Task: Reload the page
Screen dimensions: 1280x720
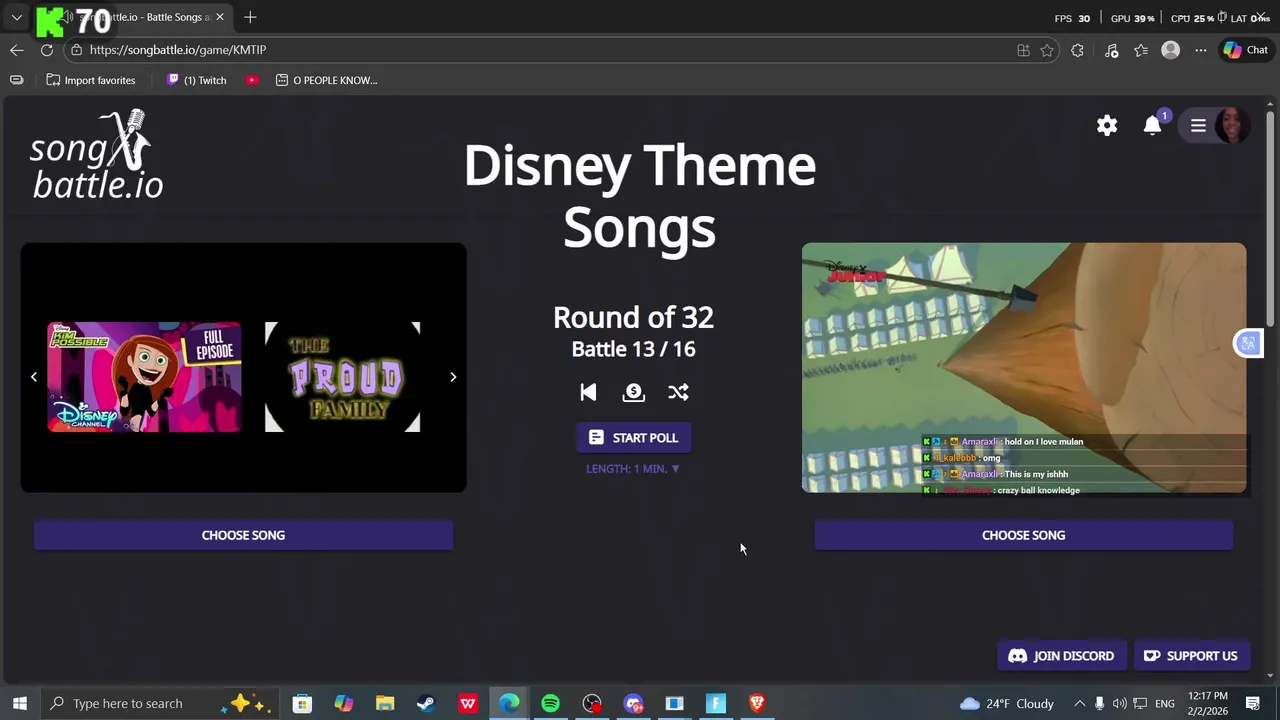Action: coord(47,50)
